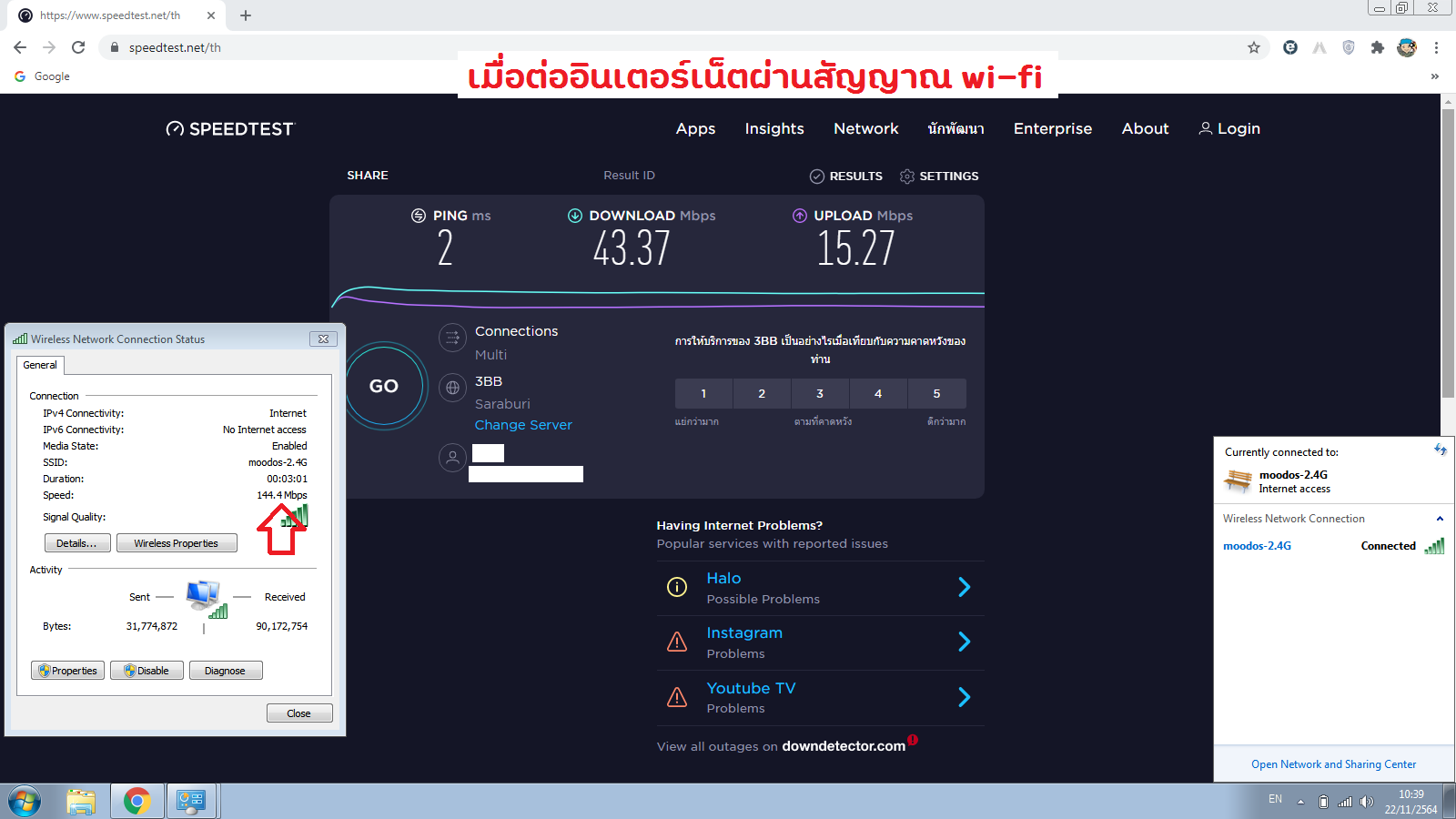Disable the wireless connection
This screenshot has height=819, width=1456.
click(147, 671)
